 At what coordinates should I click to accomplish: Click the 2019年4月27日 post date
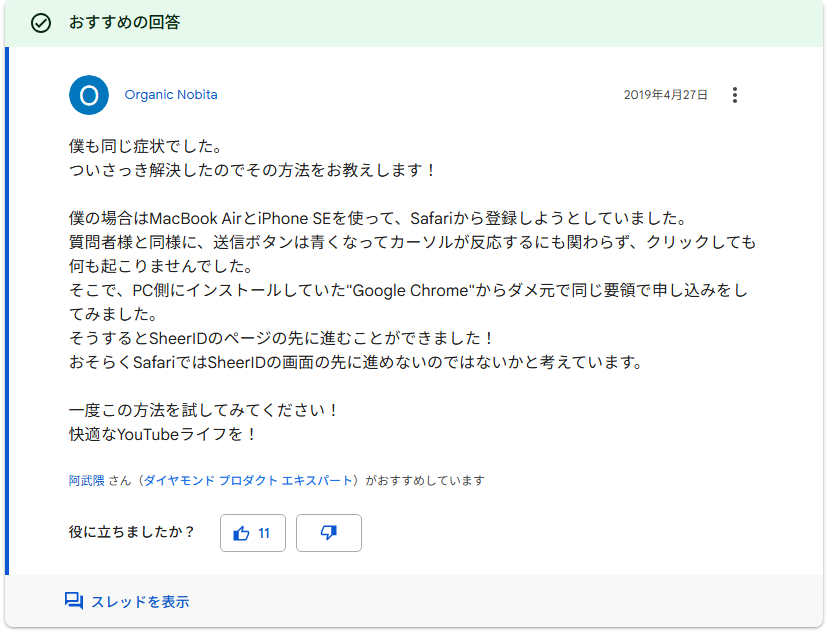coord(665,95)
